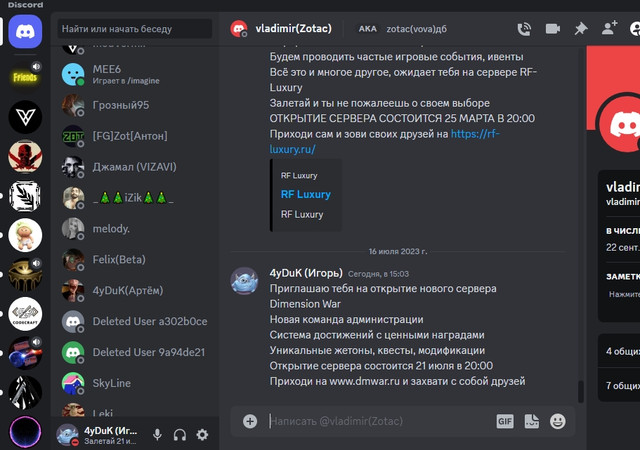This screenshot has width=640, height=450.
Task: Open the space-themed server icon
Action: point(25,353)
